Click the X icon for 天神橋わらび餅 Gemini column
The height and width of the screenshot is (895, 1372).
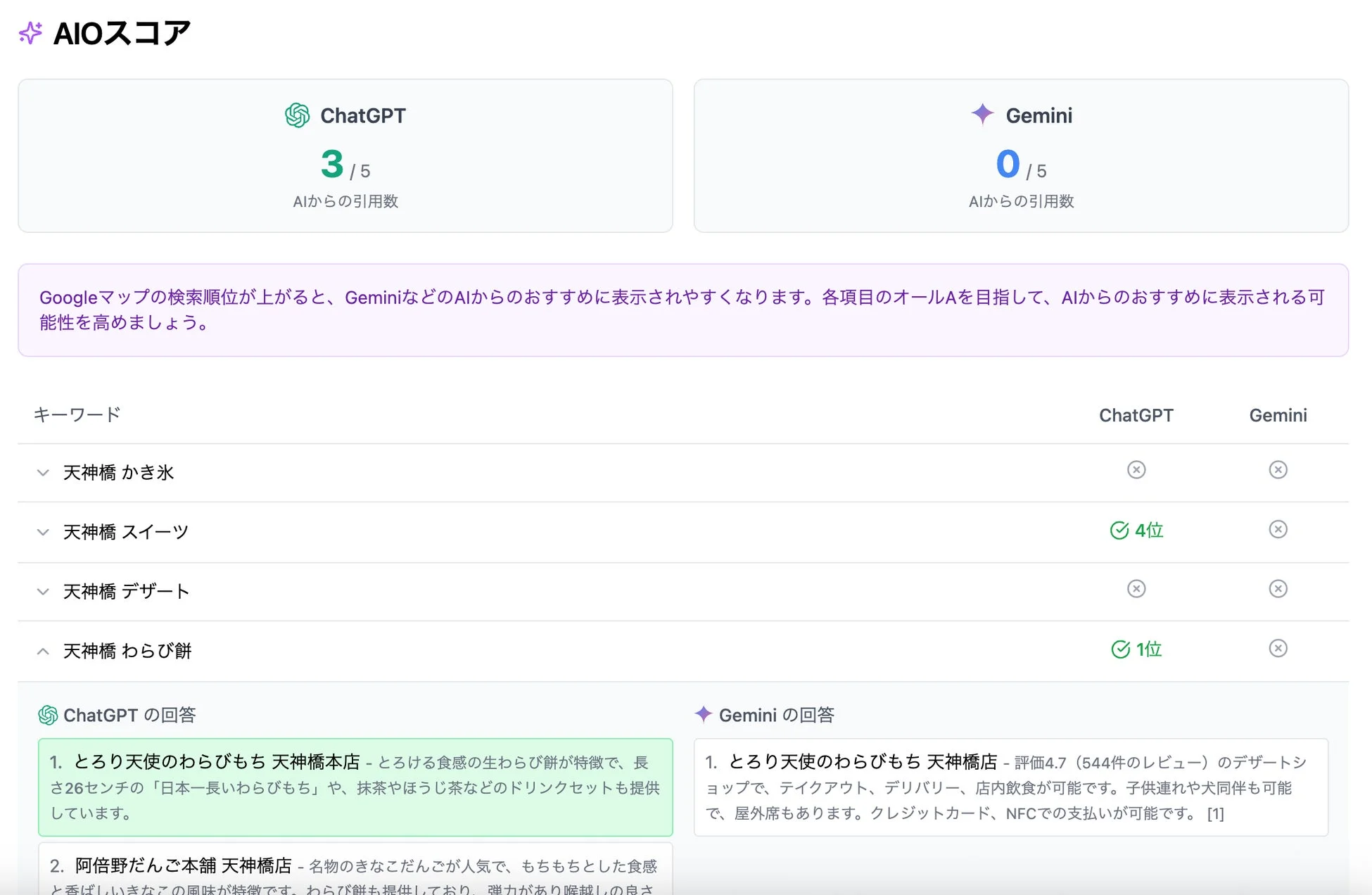point(1278,648)
